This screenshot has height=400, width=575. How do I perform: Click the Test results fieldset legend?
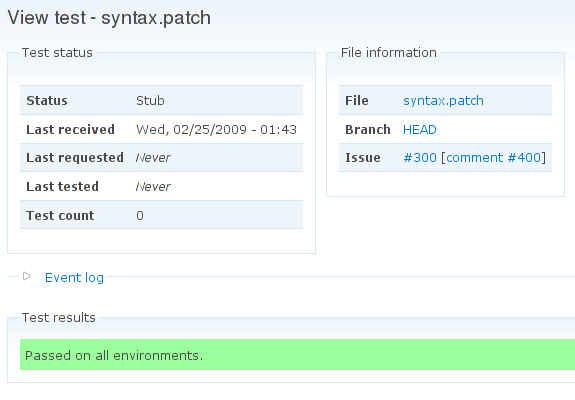click(59, 318)
